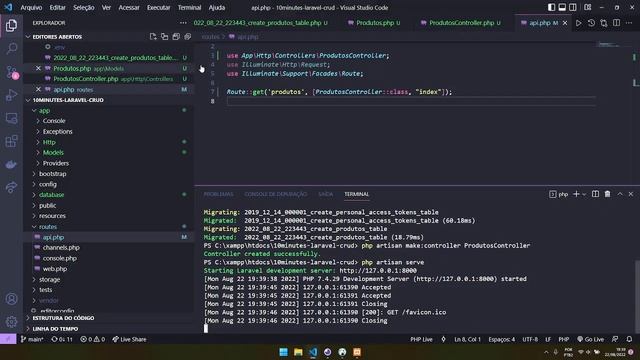Switch to Console de Depuração tab
The height and width of the screenshot is (360, 640).
(x=276, y=194)
